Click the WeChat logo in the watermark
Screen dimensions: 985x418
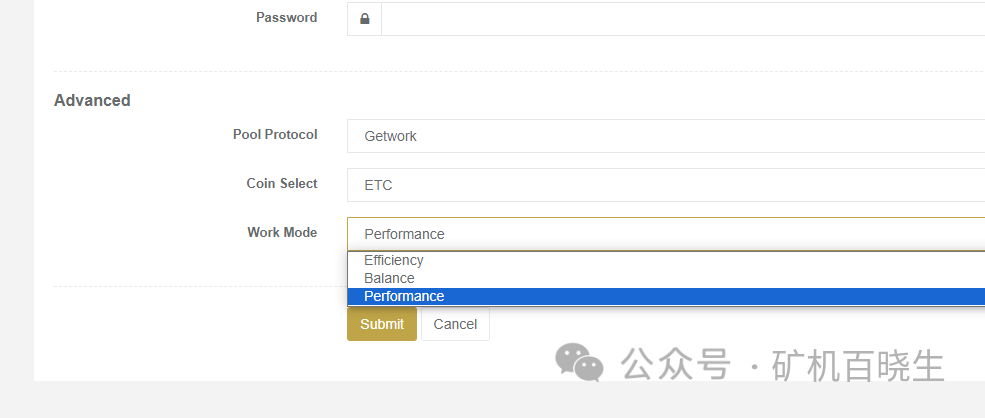(x=579, y=362)
